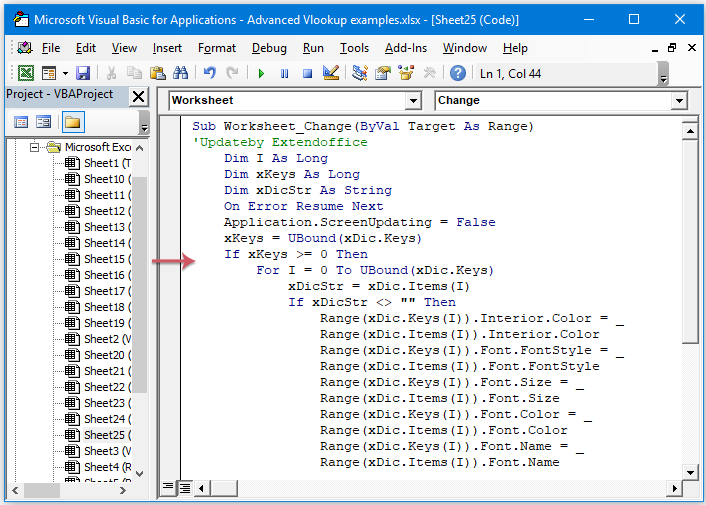Click the View Microsoft Excel icon

(25, 73)
